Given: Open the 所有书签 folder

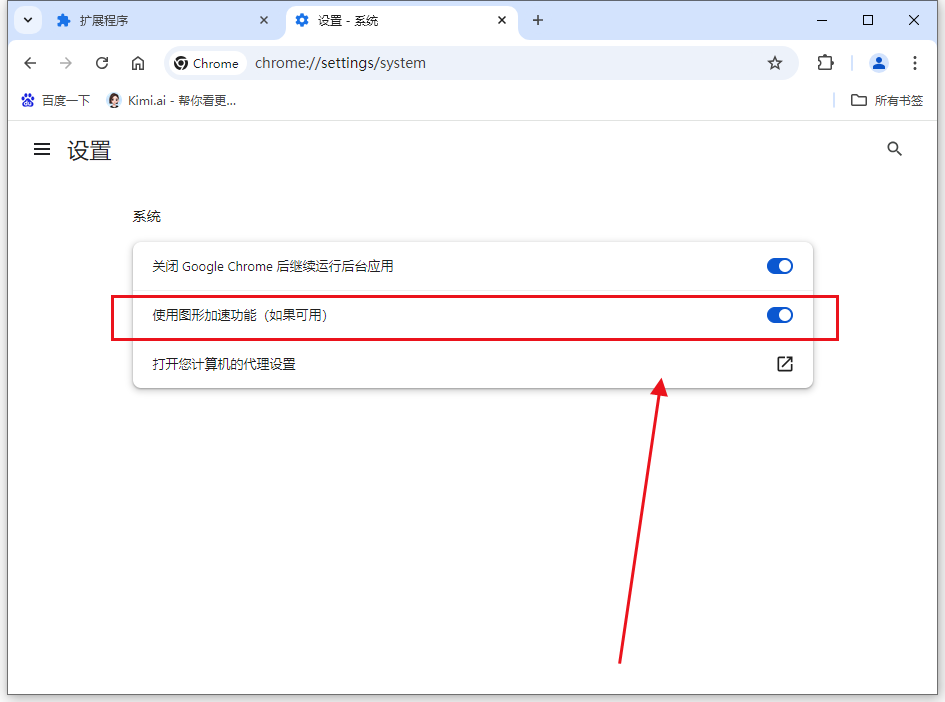Looking at the screenshot, I should (887, 101).
